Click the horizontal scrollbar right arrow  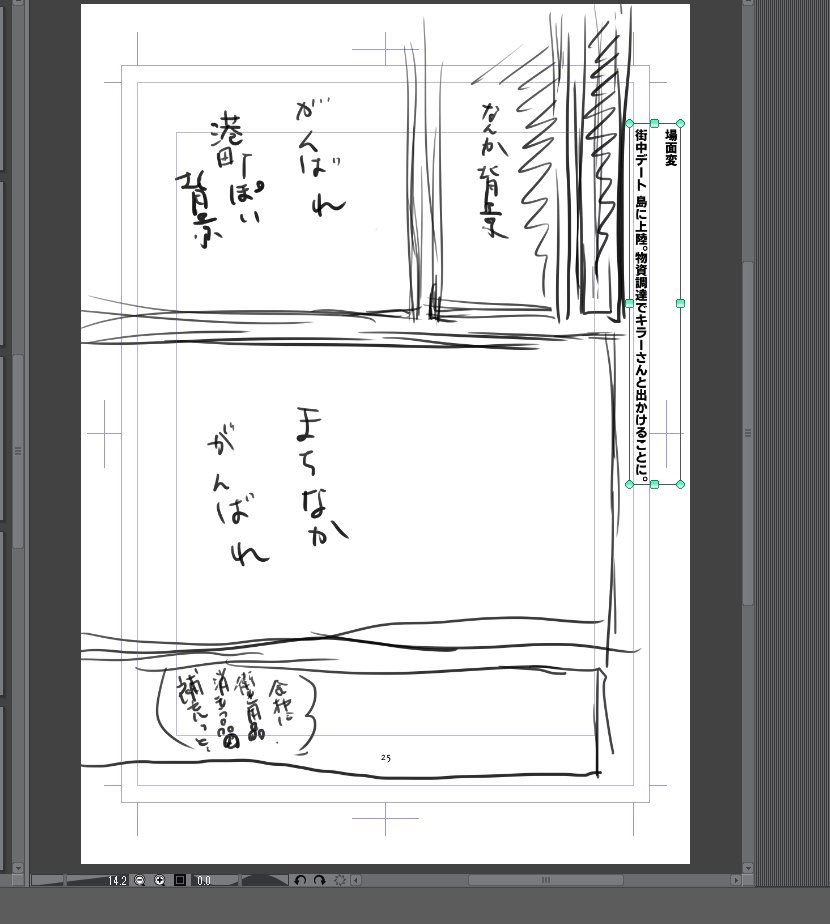735,880
